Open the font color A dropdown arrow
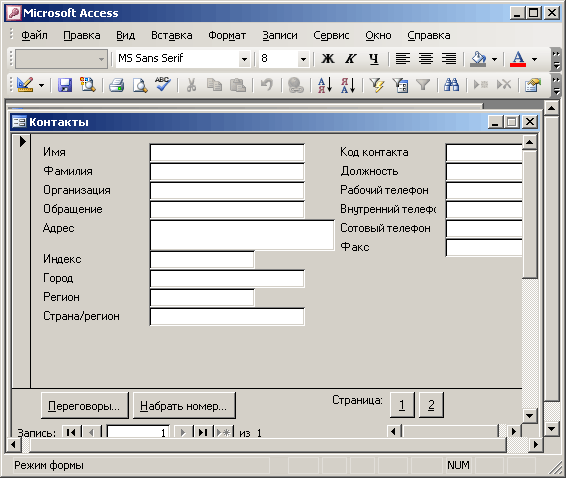The width and height of the screenshot is (566, 478). (535, 59)
